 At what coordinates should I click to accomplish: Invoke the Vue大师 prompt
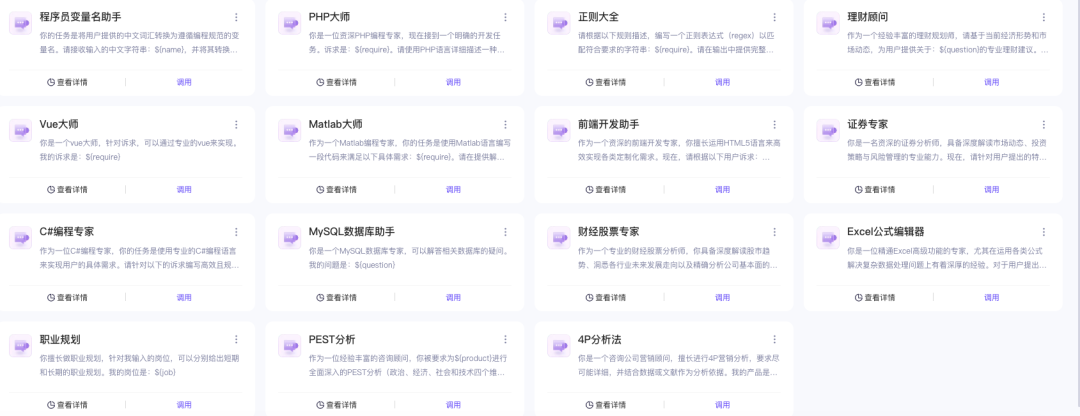[x=184, y=189]
